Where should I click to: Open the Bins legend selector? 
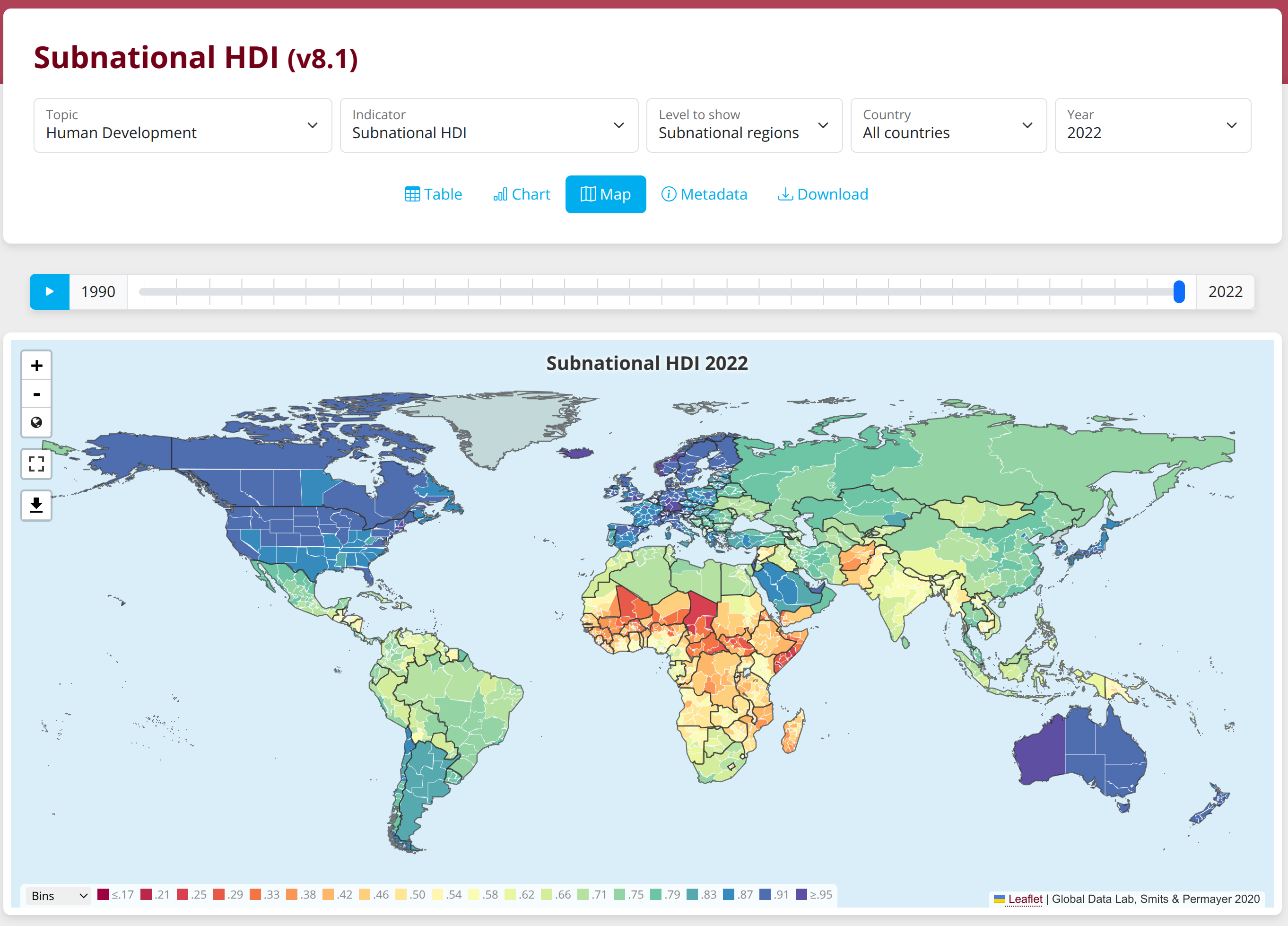[x=57, y=895]
